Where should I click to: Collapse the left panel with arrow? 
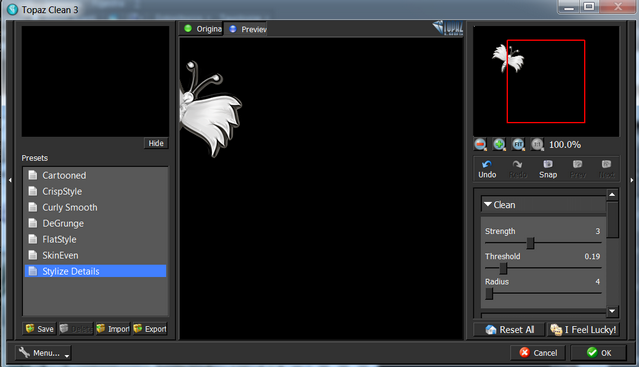(10, 180)
